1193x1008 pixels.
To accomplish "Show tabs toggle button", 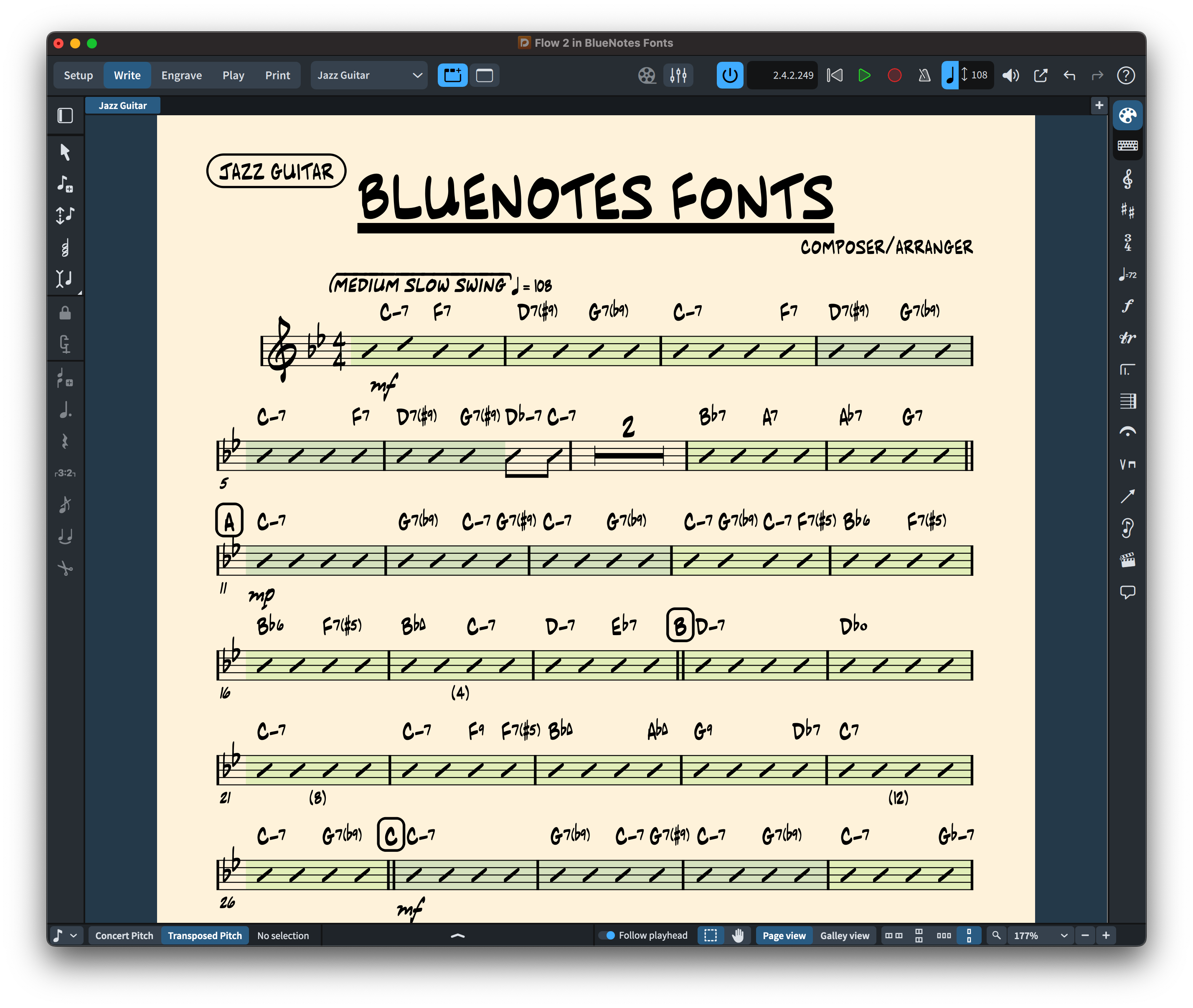I will [x=452, y=75].
